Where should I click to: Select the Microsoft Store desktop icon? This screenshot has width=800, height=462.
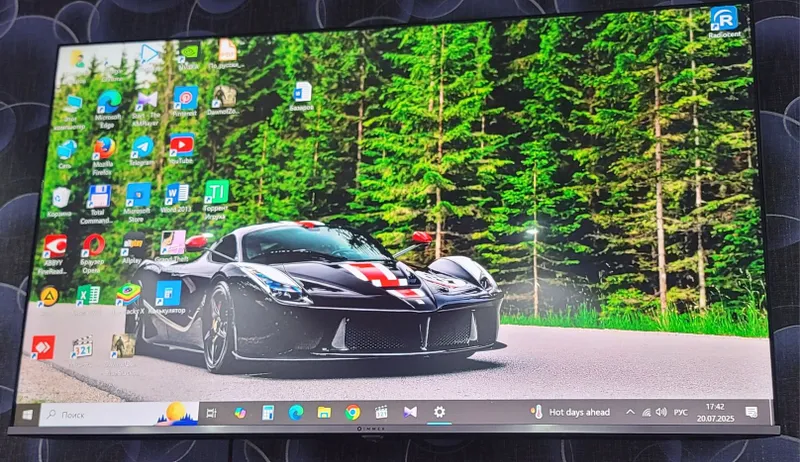coord(138,195)
